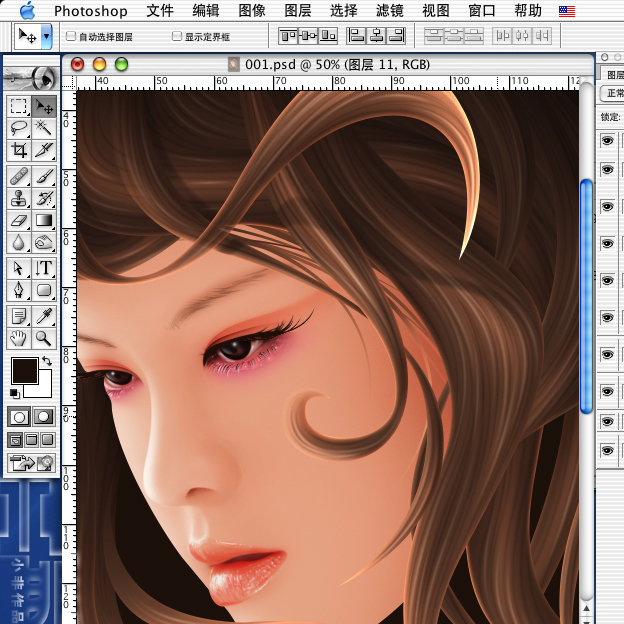Image resolution: width=624 pixels, height=624 pixels.
Task: Open blend mode 正常 dropdown
Action: [x=612, y=93]
